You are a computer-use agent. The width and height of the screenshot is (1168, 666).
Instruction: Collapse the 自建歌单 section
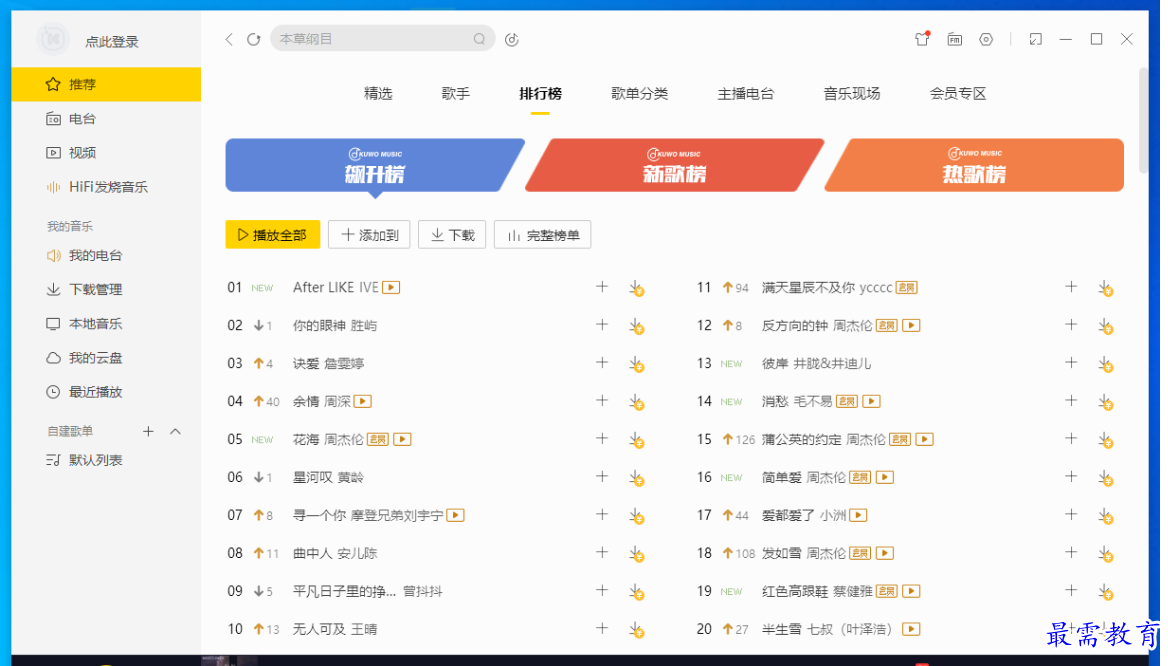[176, 431]
